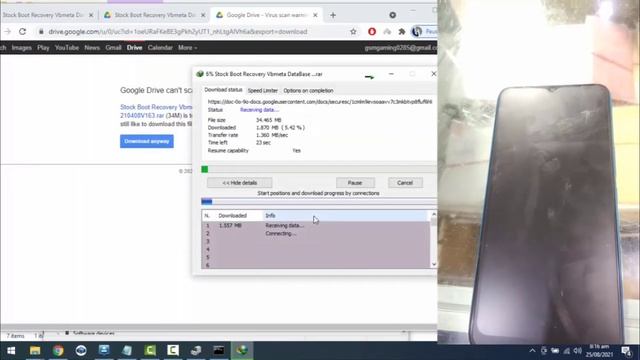
Task: Minimize the IDM download dialog
Action: pyautogui.click(x=391, y=74)
